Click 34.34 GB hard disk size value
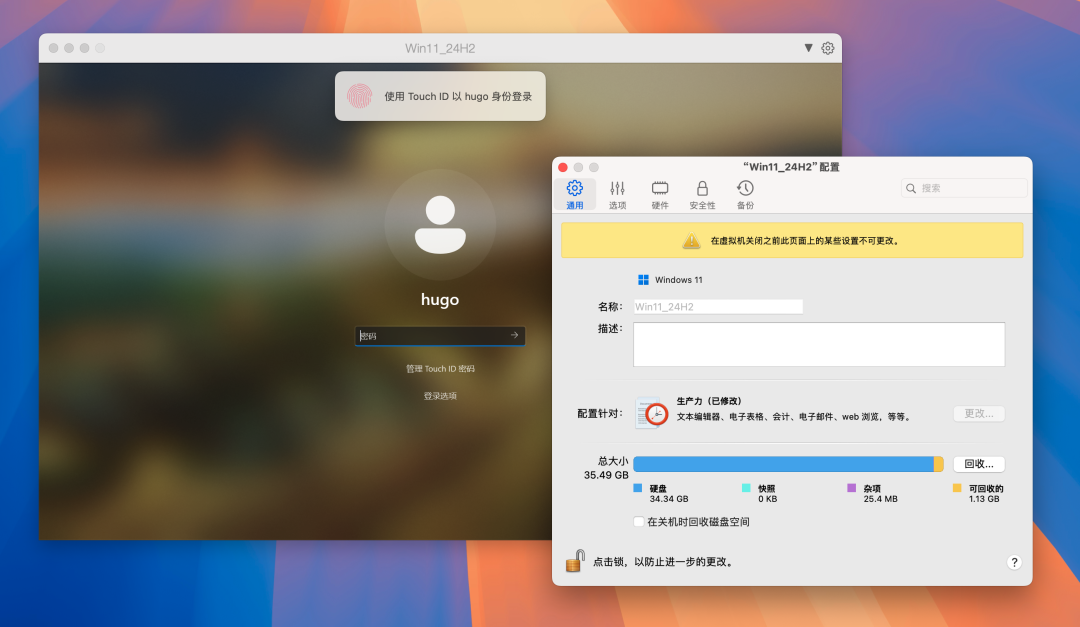 669,499
